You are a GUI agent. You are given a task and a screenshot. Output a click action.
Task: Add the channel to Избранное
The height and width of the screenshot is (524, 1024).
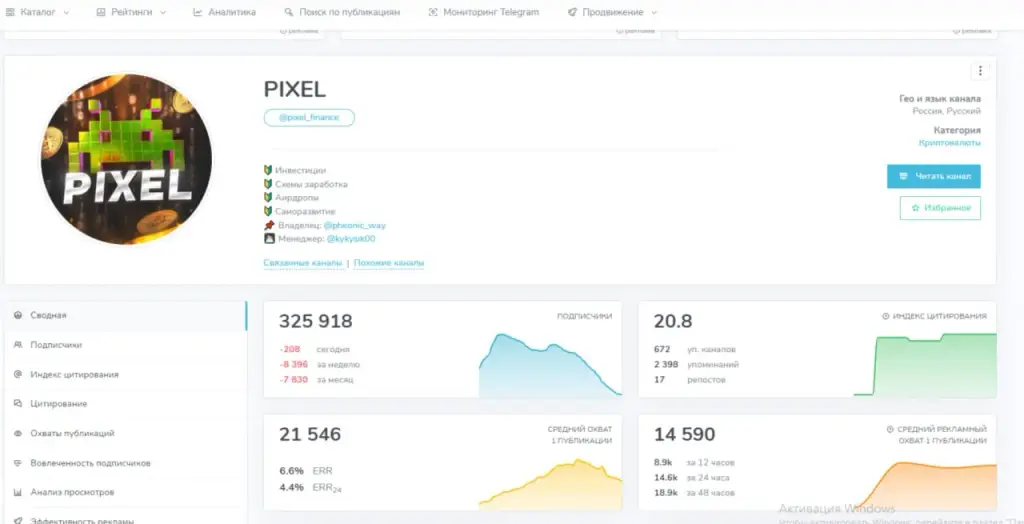coord(940,208)
